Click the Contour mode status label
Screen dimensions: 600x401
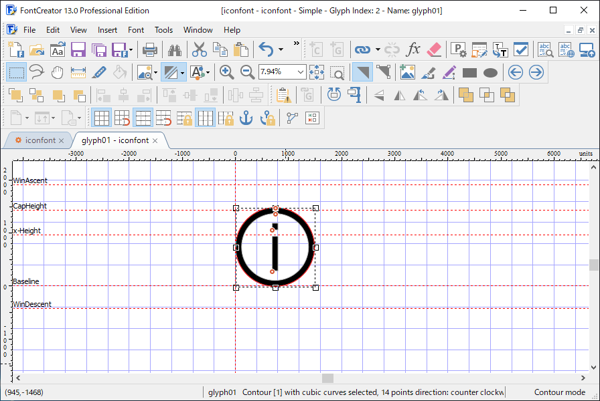pos(559,392)
